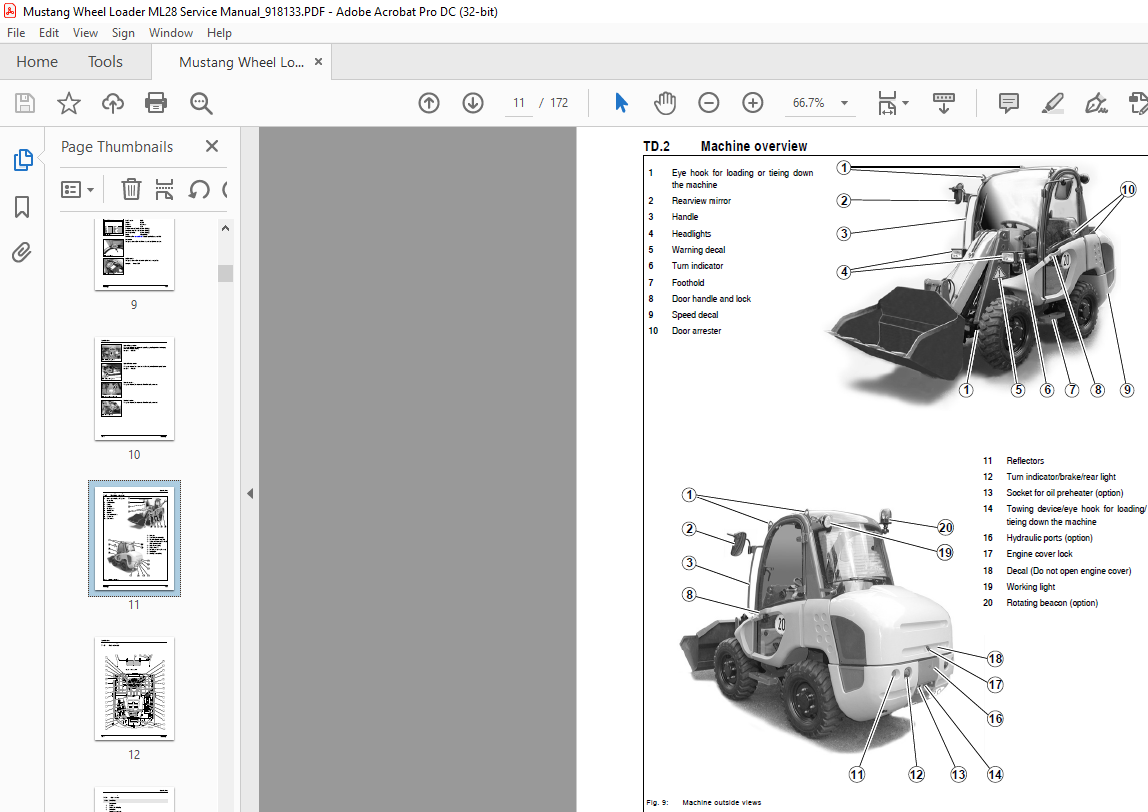Delete selected page with trash icon
This screenshot has width=1148, height=812.
pos(131,190)
